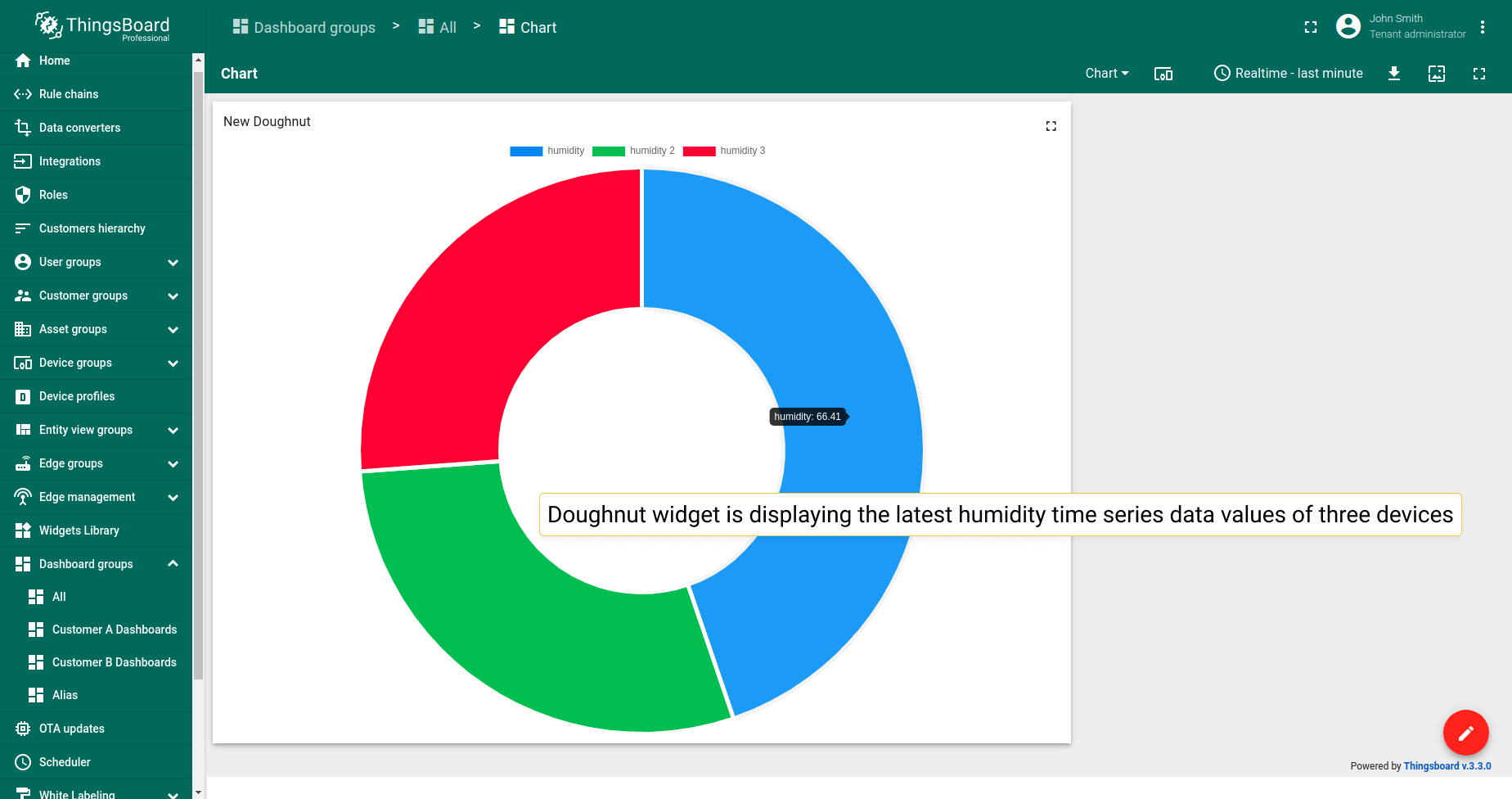This screenshot has width=1512, height=799.
Task: Open the three-dot user menu
Action: 1483,27
